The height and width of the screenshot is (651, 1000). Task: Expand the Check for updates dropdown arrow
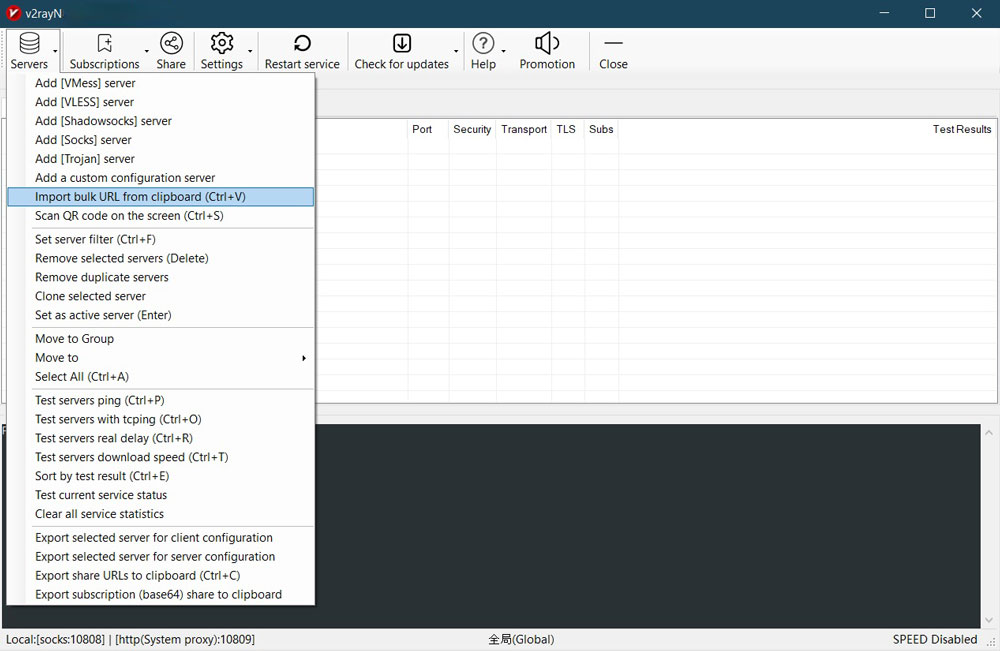click(457, 51)
